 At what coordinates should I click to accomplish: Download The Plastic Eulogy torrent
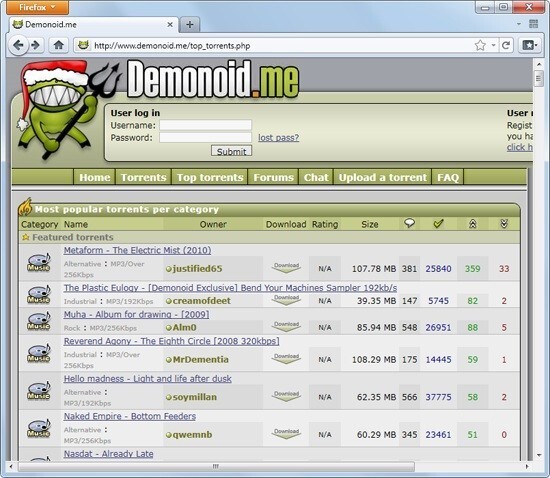coord(286,300)
